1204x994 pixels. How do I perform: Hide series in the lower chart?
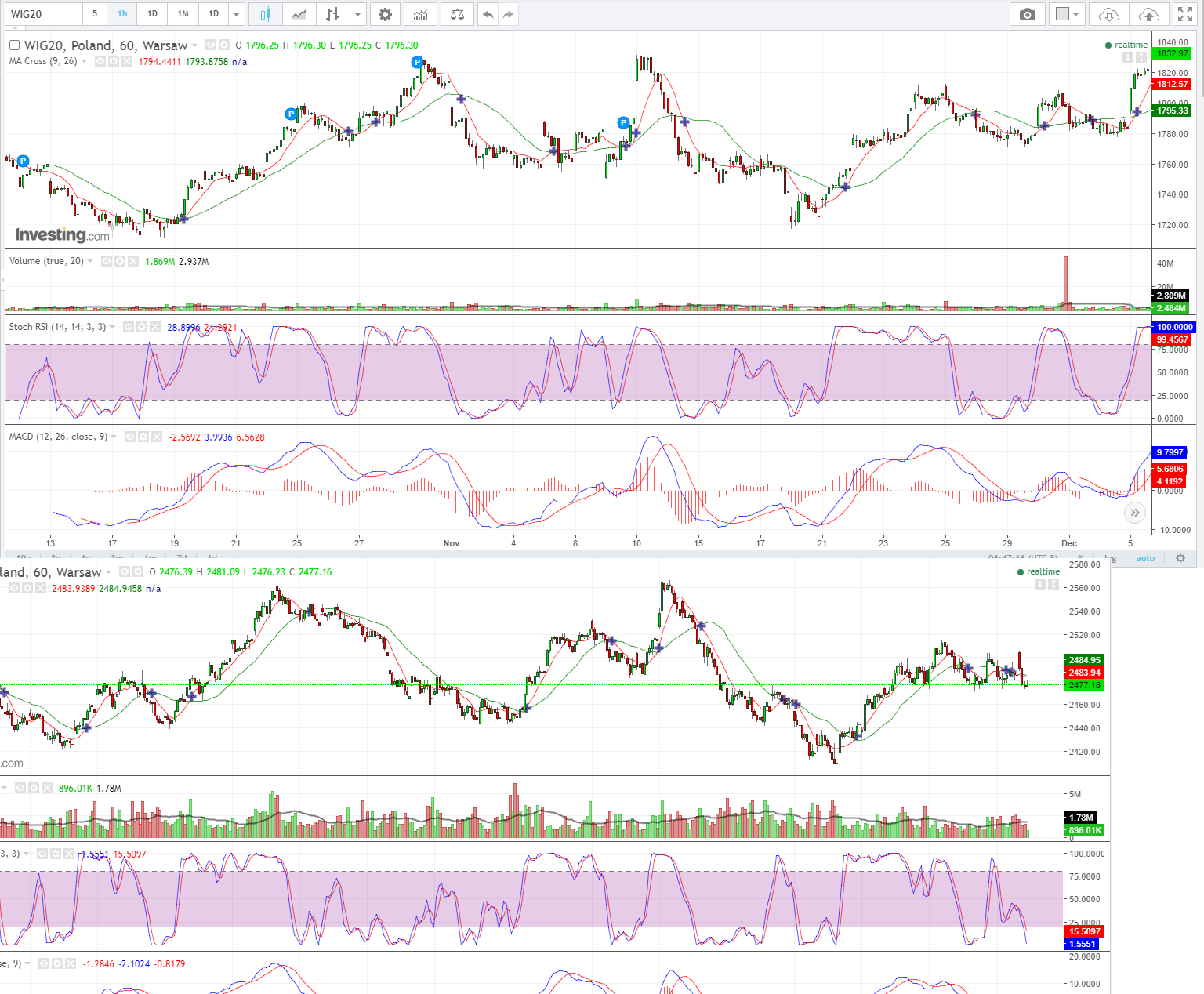point(124,572)
